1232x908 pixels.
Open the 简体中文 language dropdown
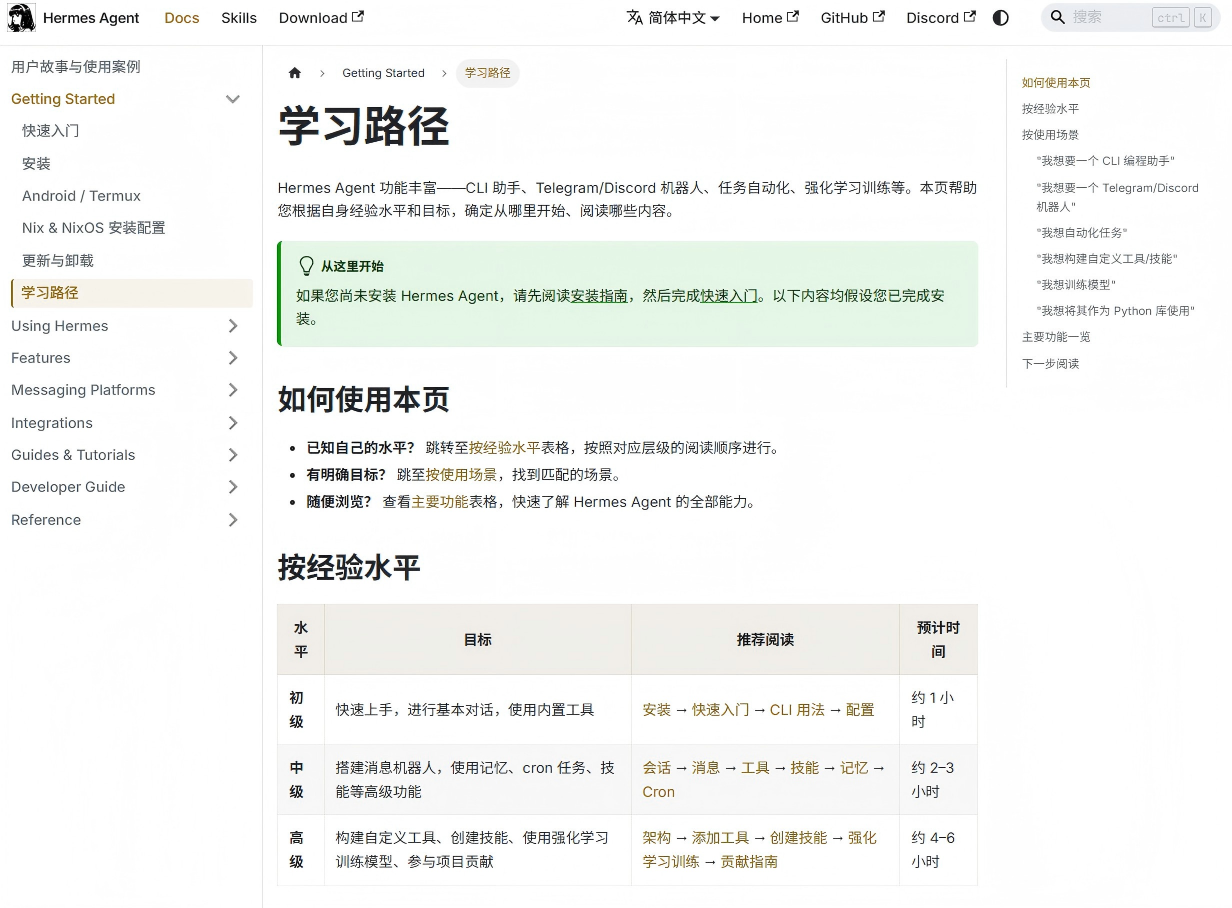(x=673, y=18)
